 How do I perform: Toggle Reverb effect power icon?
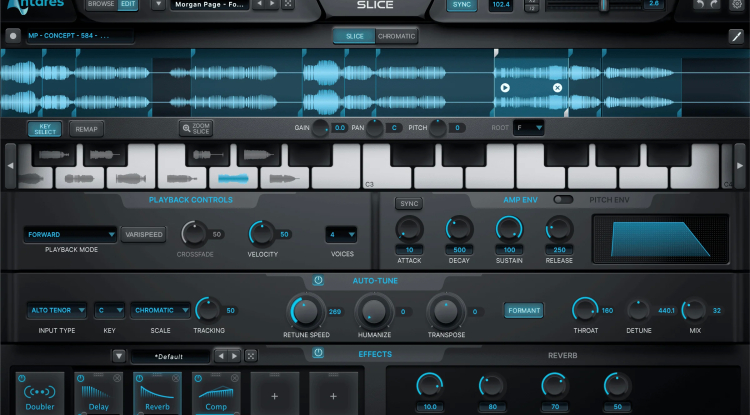(139, 379)
